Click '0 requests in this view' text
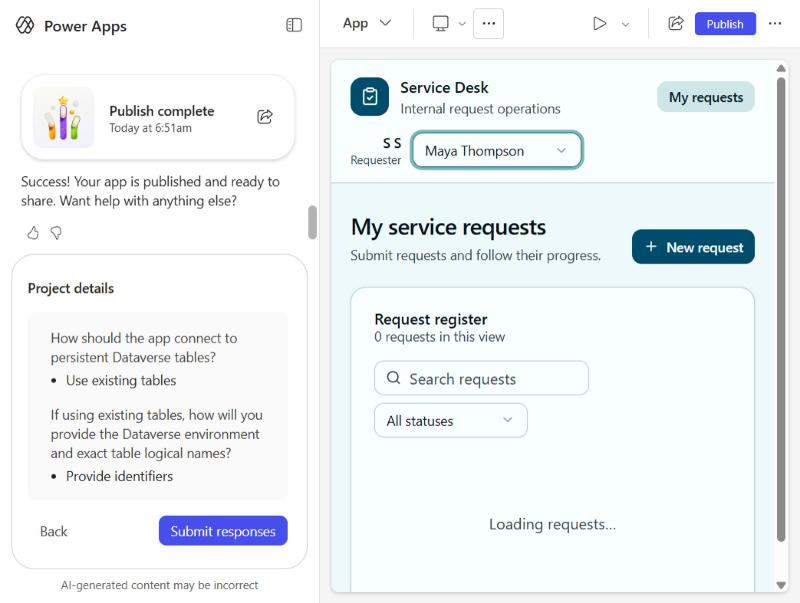The width and height of the screenshot is (800, 603). click(440, 337)
